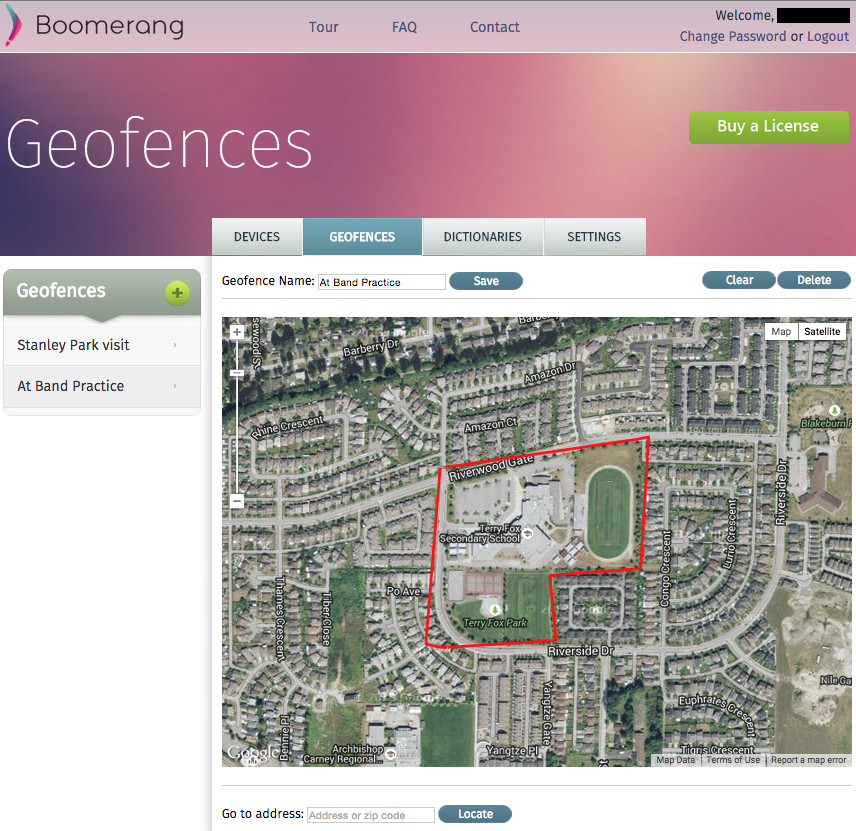The height and width of the screenshot is (831, 856).
Task: Open the Dictionaries tab
Action: [x=483, y=237]
